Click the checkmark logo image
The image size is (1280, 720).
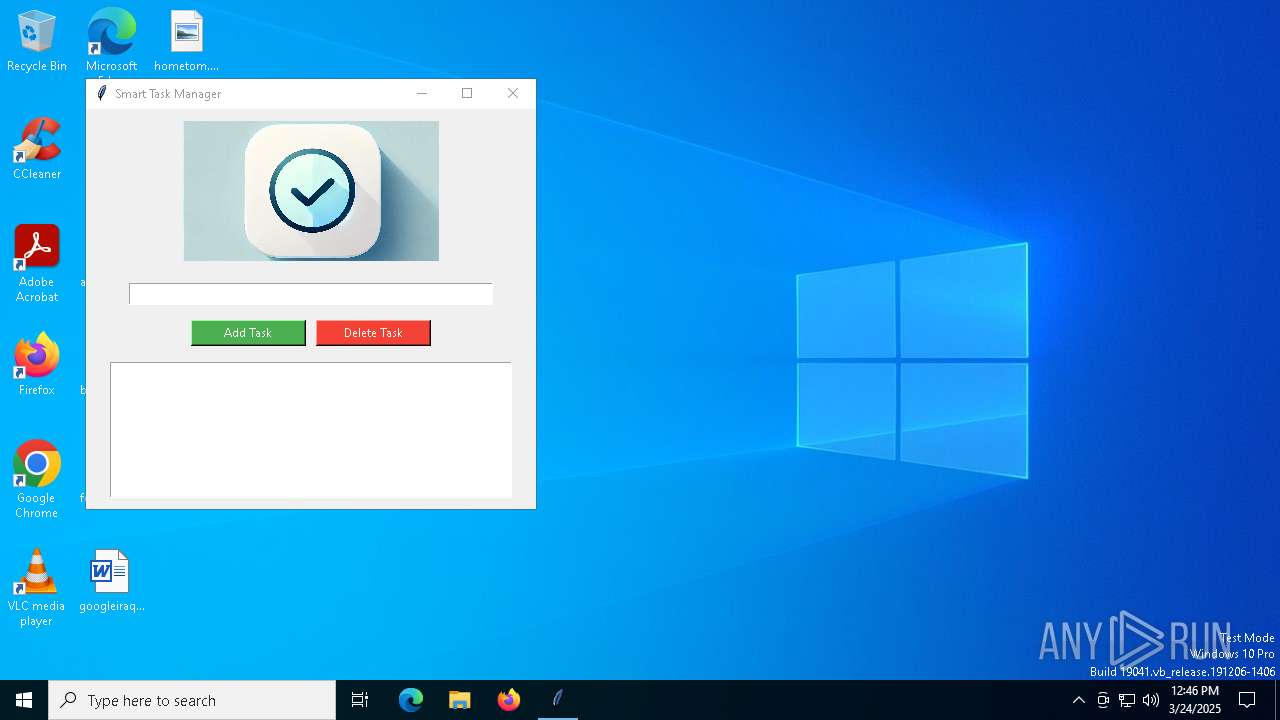click(x=311, y=191)
